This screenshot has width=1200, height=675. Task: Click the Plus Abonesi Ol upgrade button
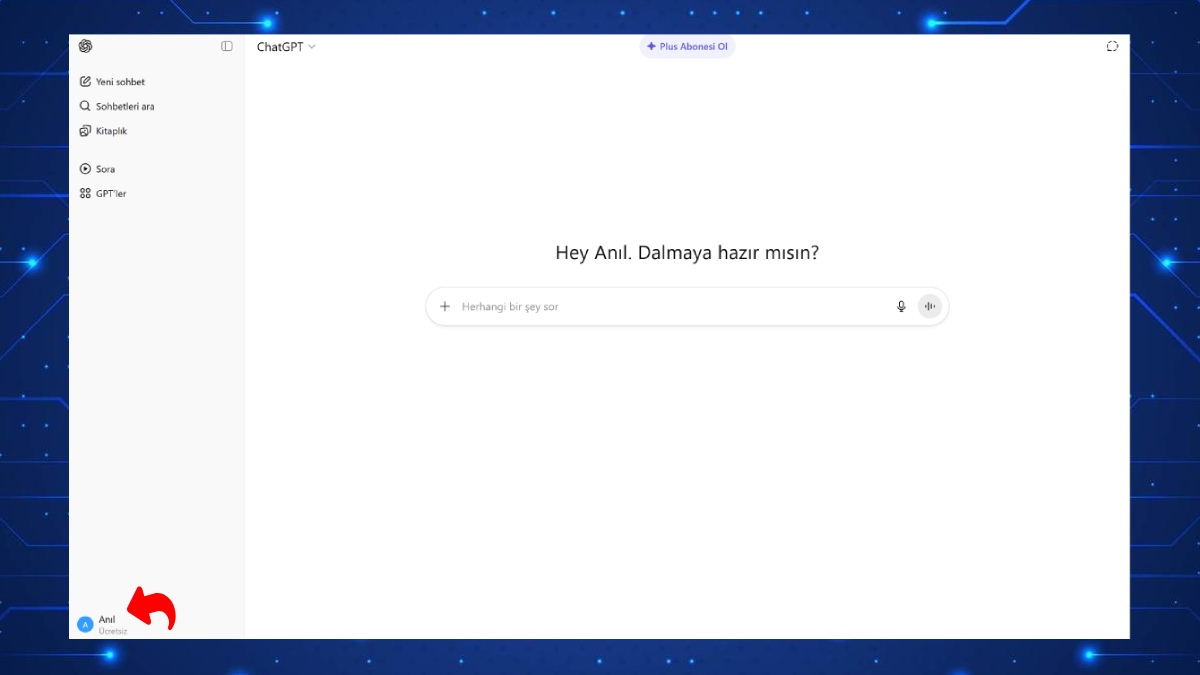[x=687, y=46]
